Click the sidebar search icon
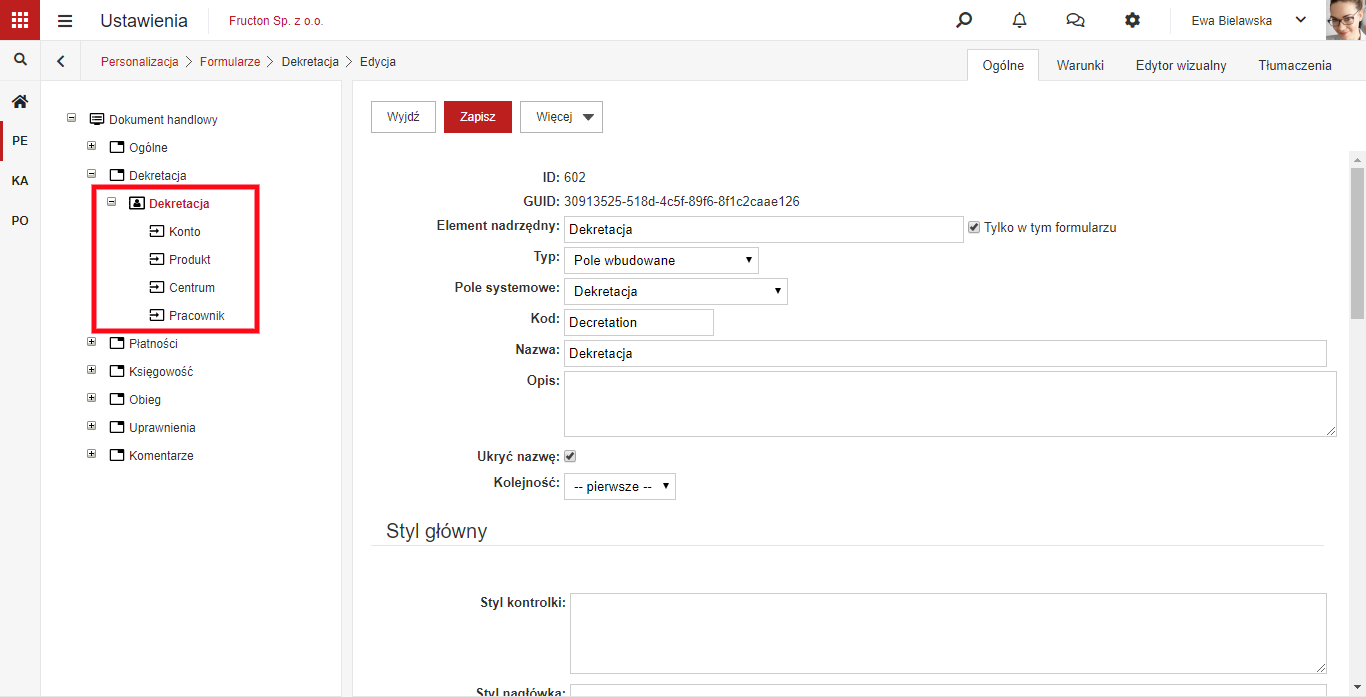Viewport: 1366px width, 697px height. pos(20,60)
